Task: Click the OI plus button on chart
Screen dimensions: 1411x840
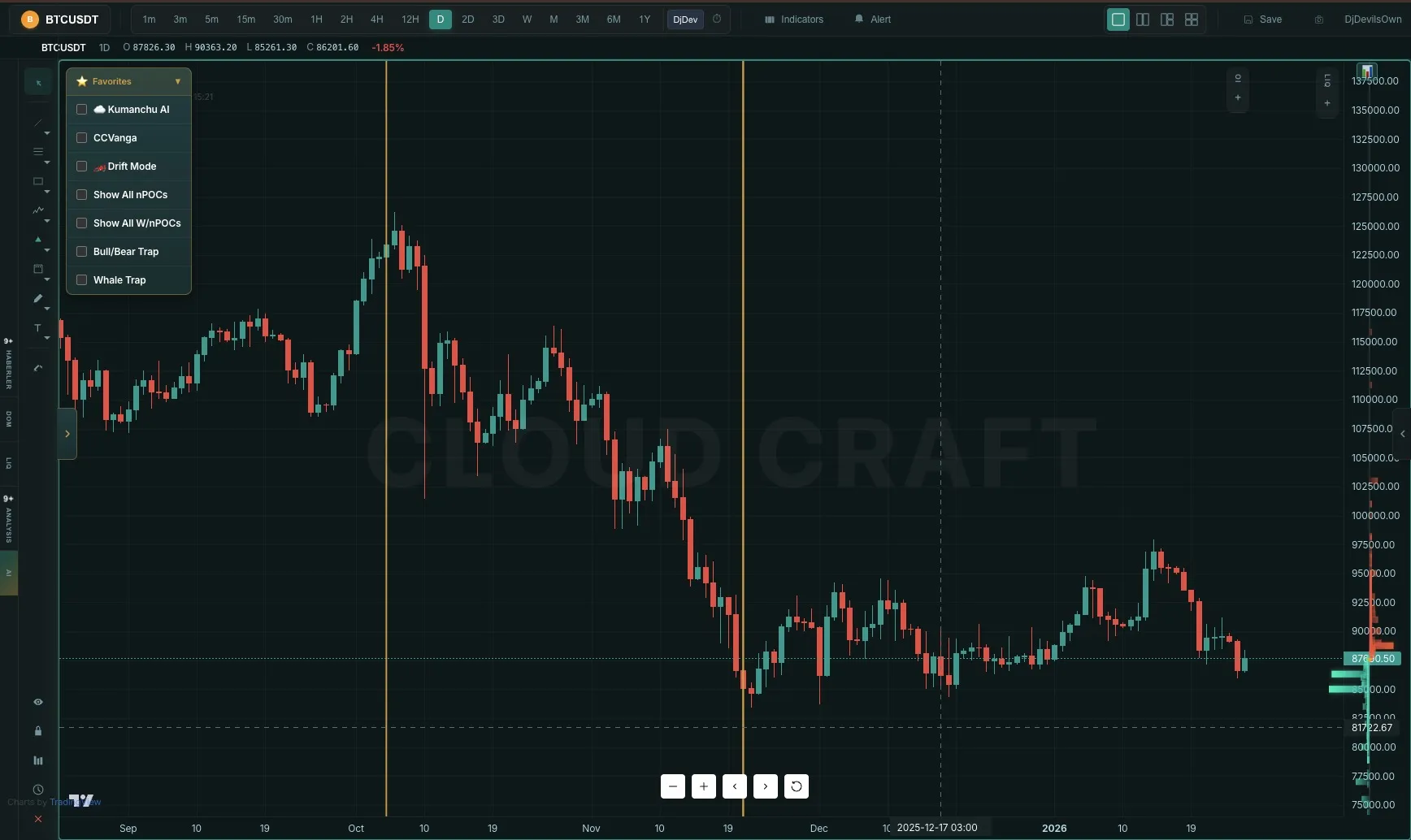Action: coord(1238,98)
